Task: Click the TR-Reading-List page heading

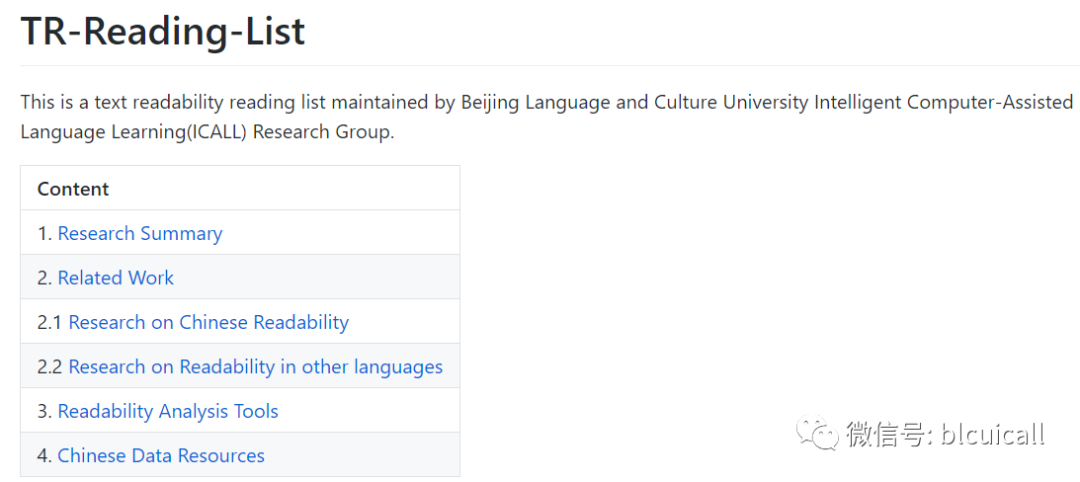Action: [163, 32]
